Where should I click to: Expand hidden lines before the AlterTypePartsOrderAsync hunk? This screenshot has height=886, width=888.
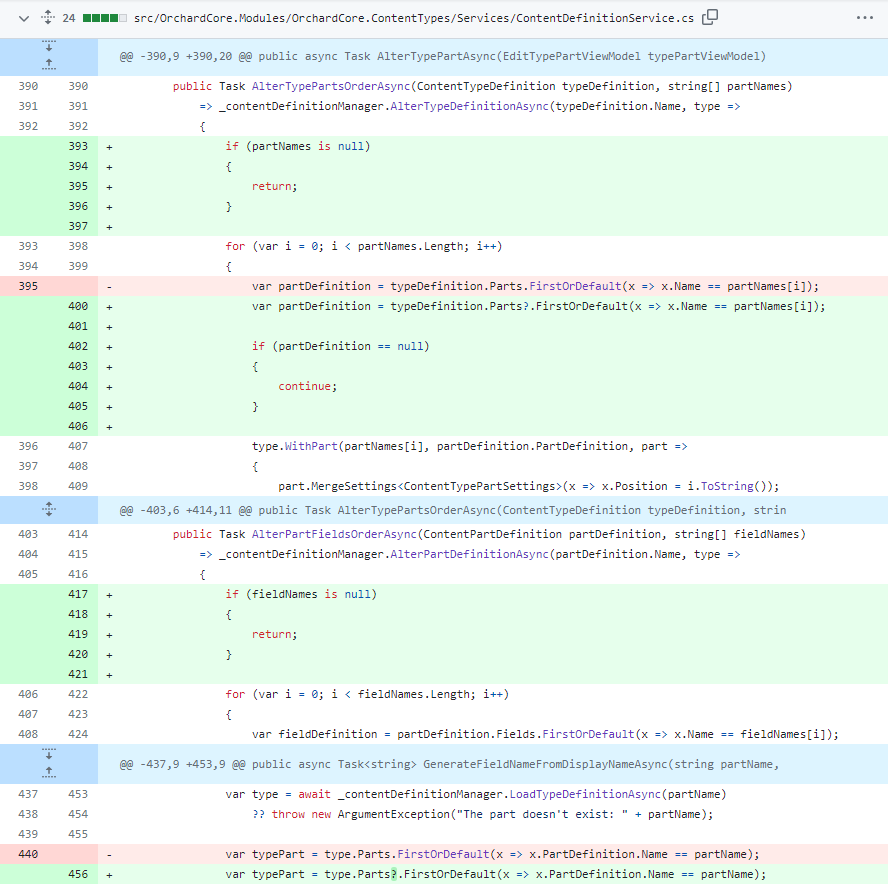click(x=49, y=509)
